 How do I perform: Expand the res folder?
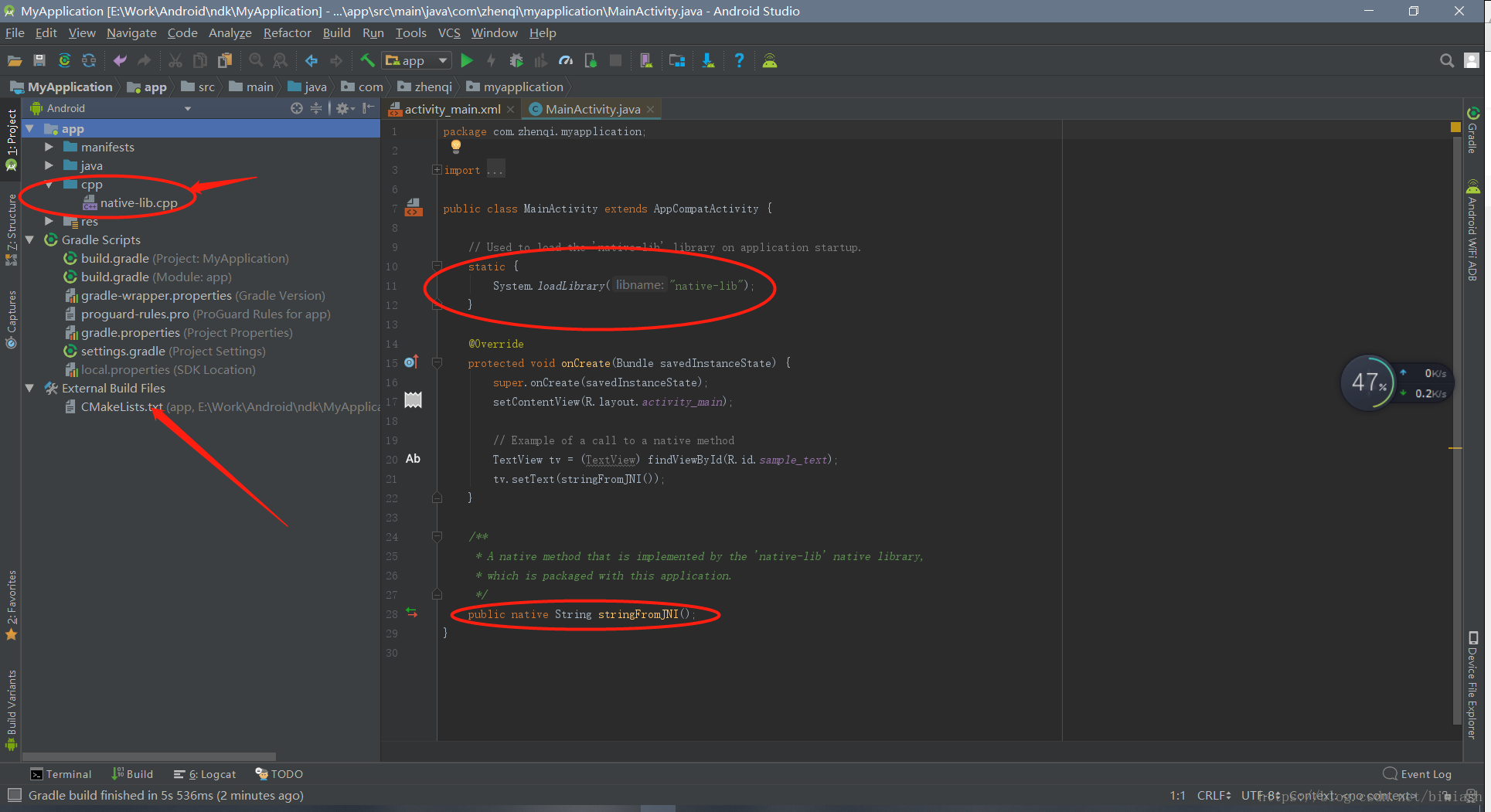[x=49, y=221]
